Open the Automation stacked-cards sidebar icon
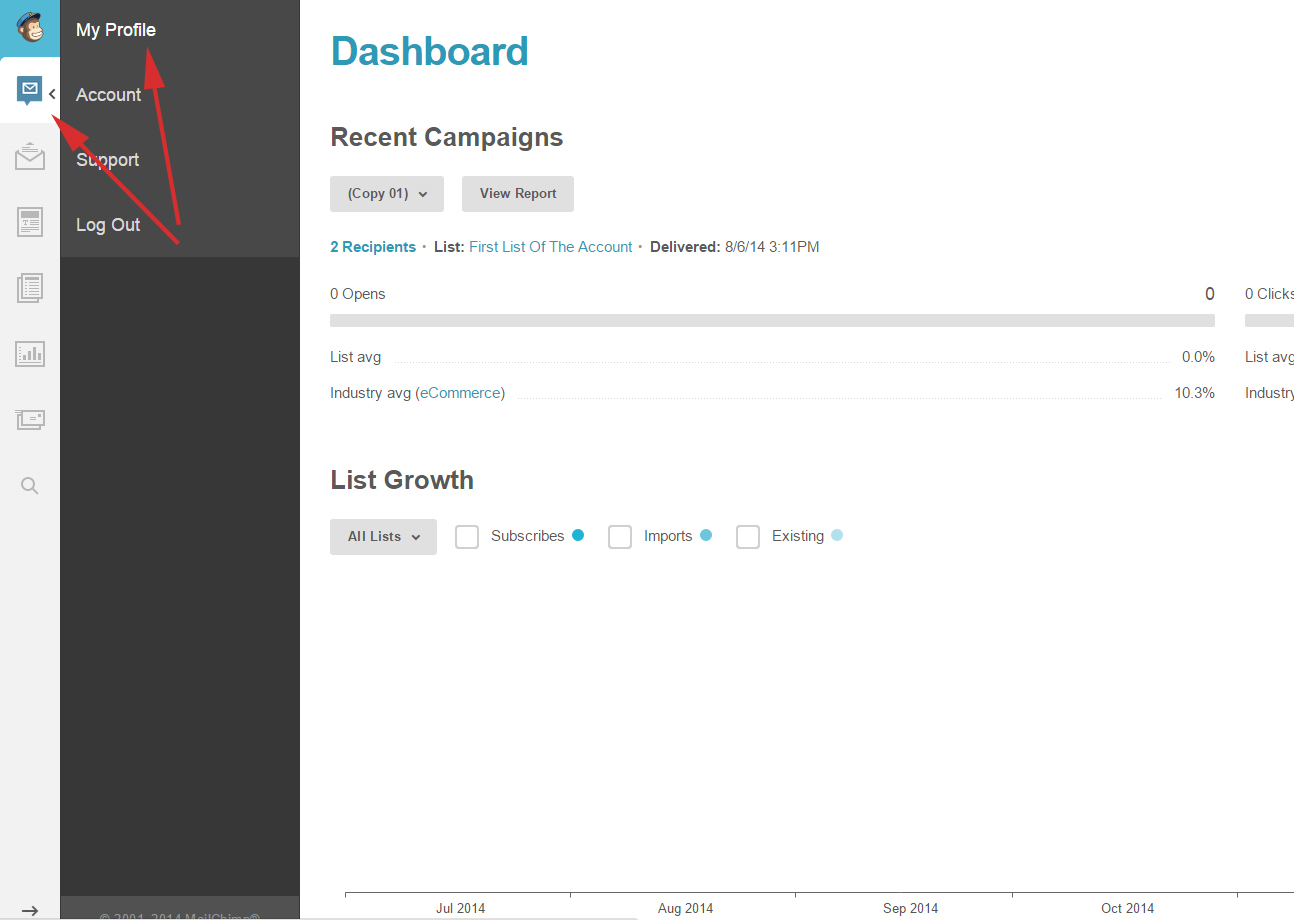Screen dimensions: 1294x920 pyautogui.click(x=30, y=419)
